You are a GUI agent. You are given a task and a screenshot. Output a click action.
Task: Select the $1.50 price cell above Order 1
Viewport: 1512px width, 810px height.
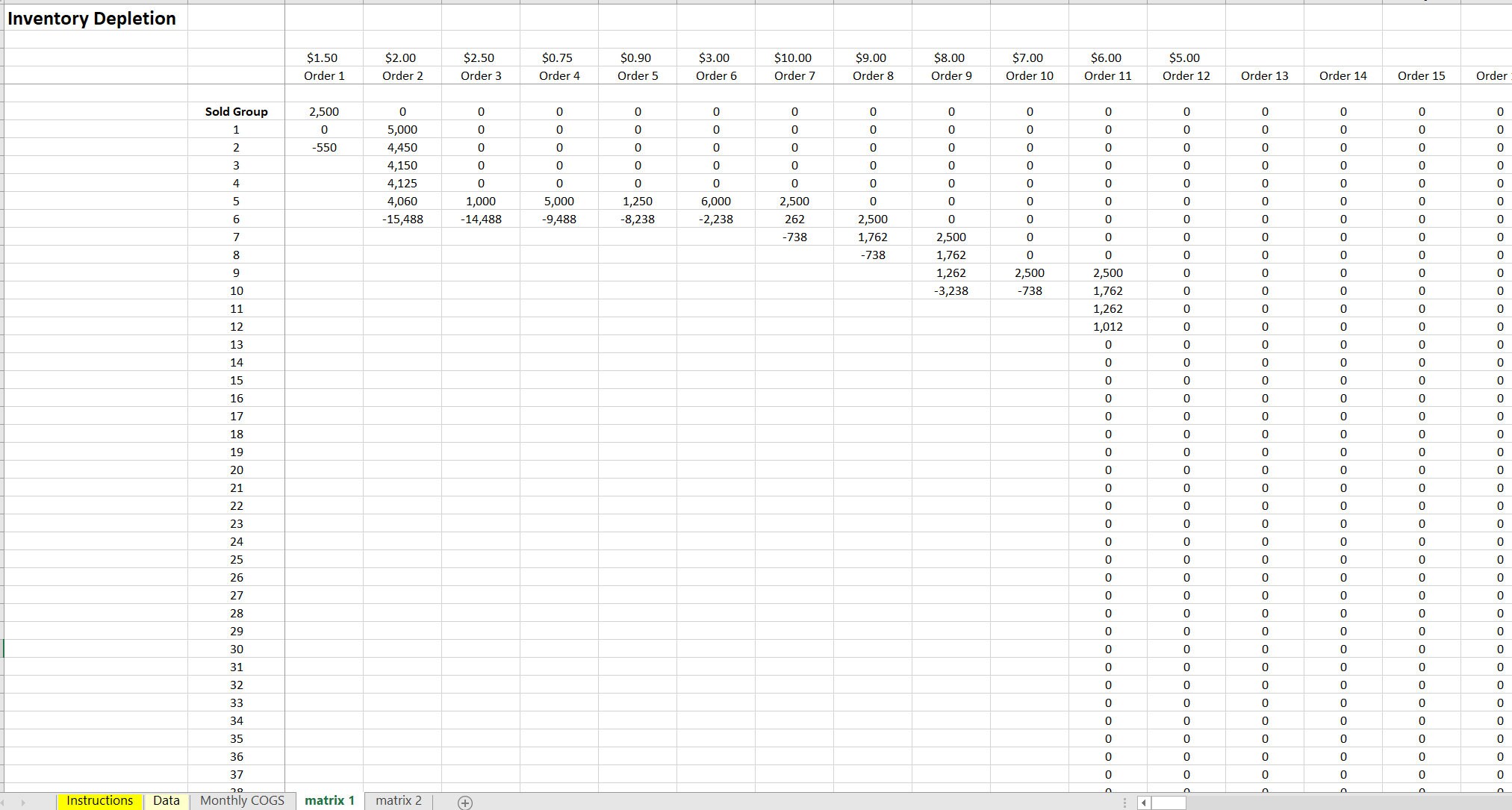(324, 57)
